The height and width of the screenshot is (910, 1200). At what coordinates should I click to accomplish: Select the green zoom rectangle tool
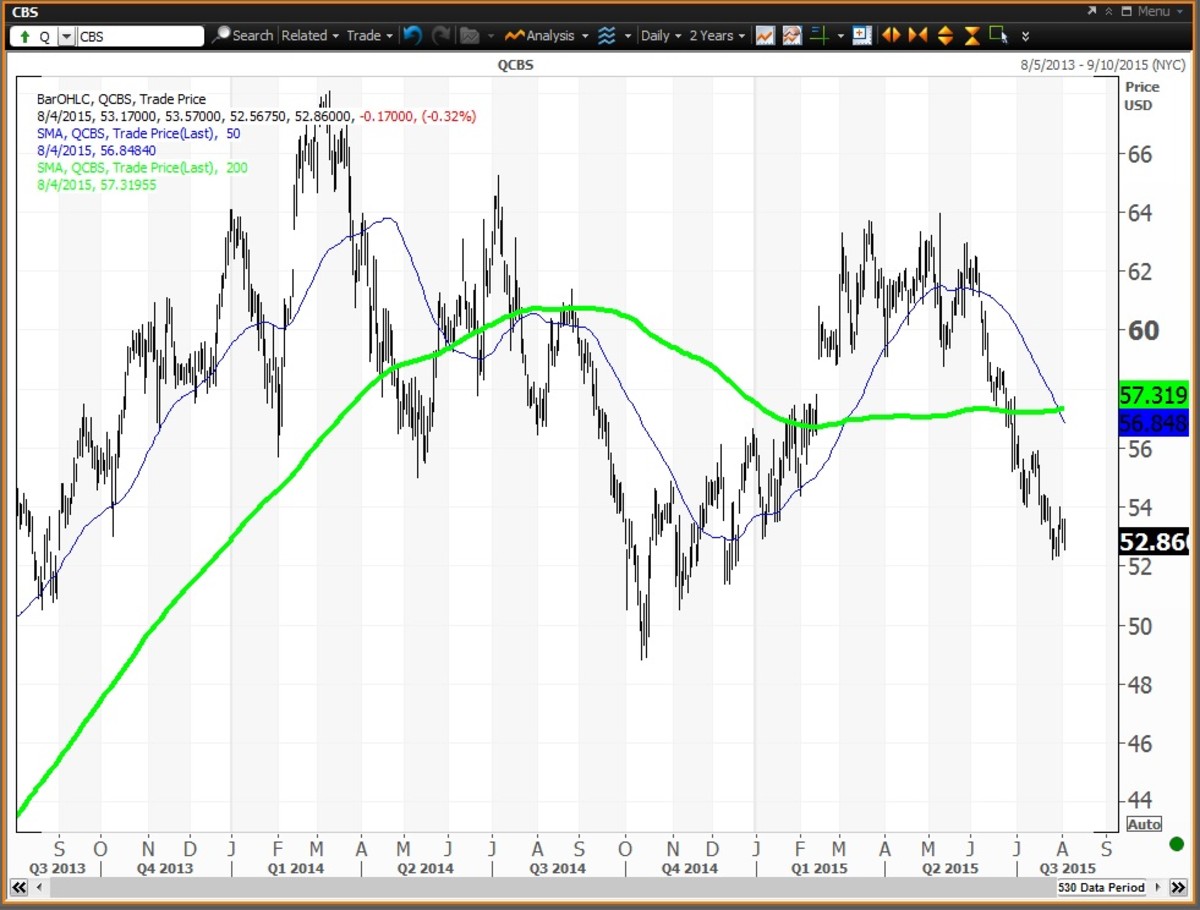tap(999, 35)
